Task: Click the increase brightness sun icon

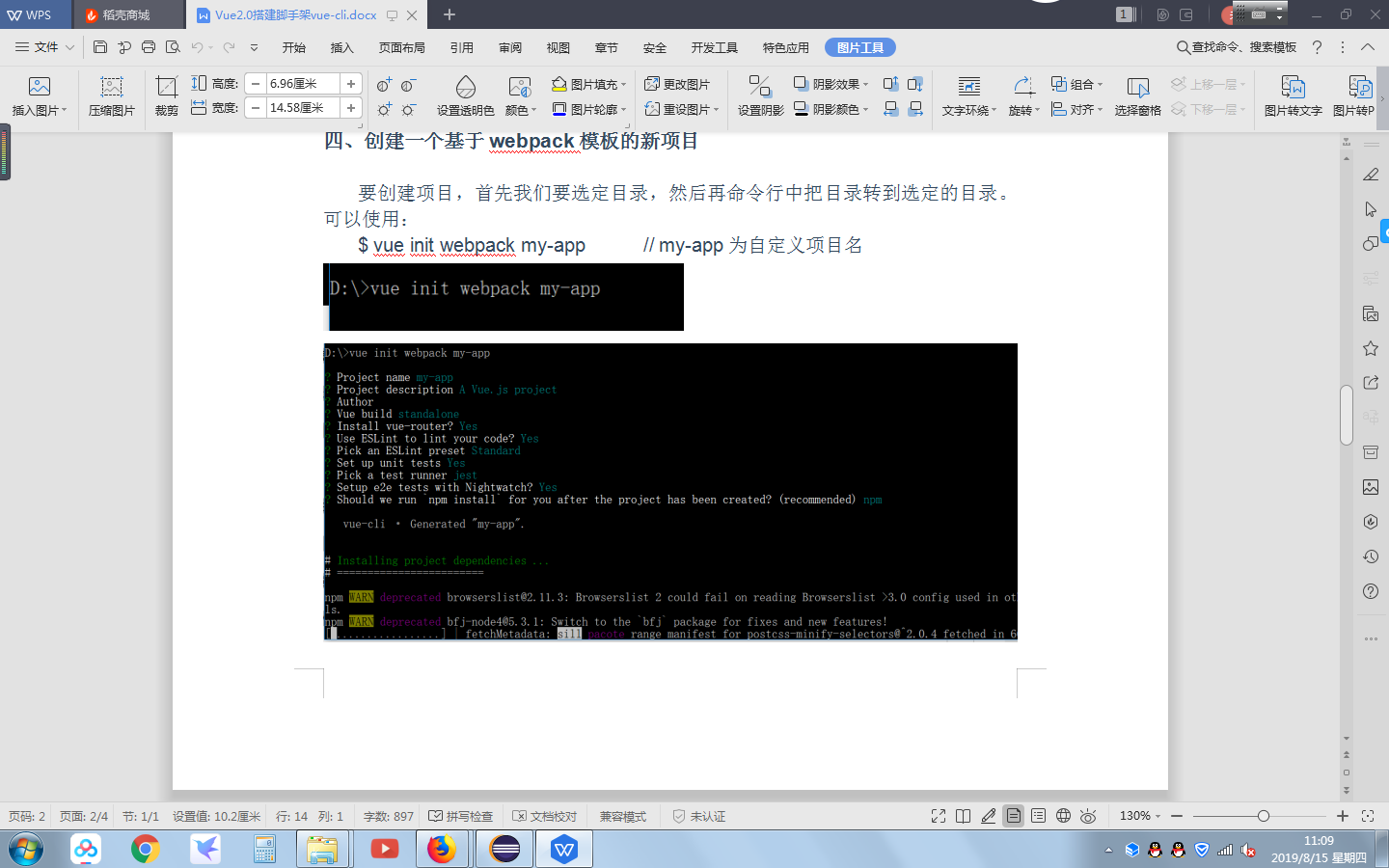Action: 384,109
